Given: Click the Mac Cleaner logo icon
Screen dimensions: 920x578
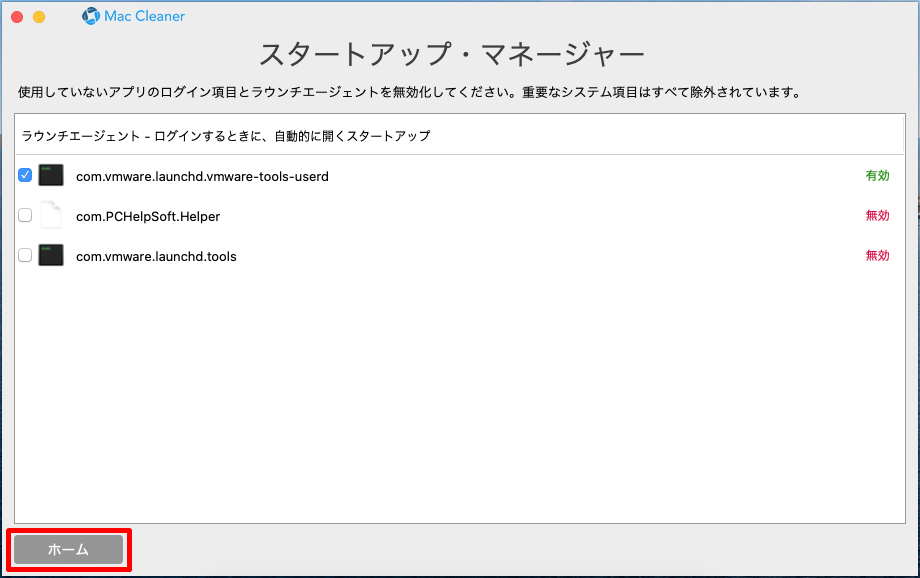Looking at the screenshot, I should (91, 16).
